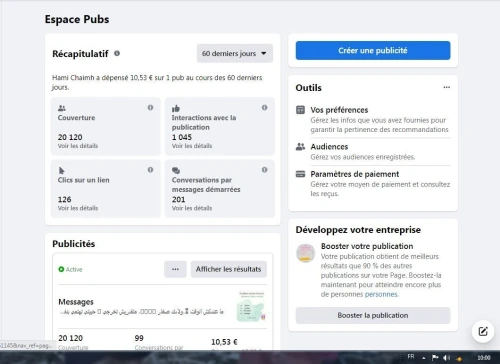Open the 60 derniers jours dropdown
Image resolution: width=500 pixels, height=364 pixels.
[x=235, y=53]
